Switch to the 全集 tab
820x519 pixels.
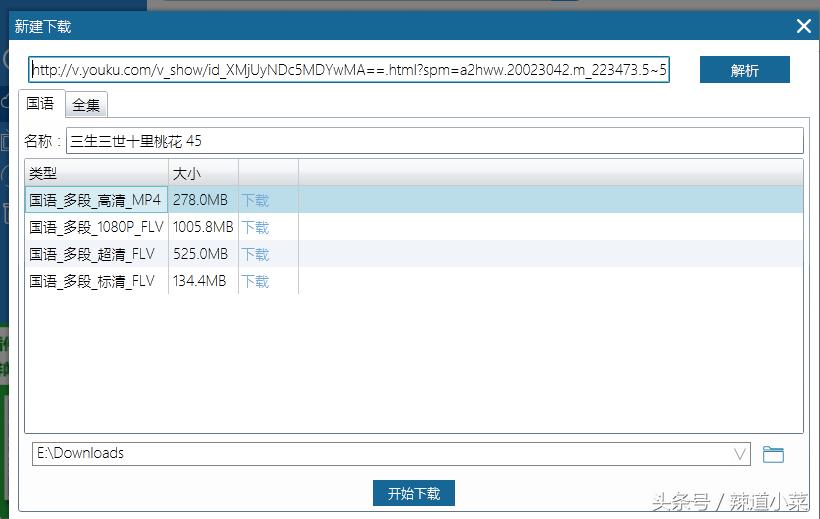tap(86, 105)
